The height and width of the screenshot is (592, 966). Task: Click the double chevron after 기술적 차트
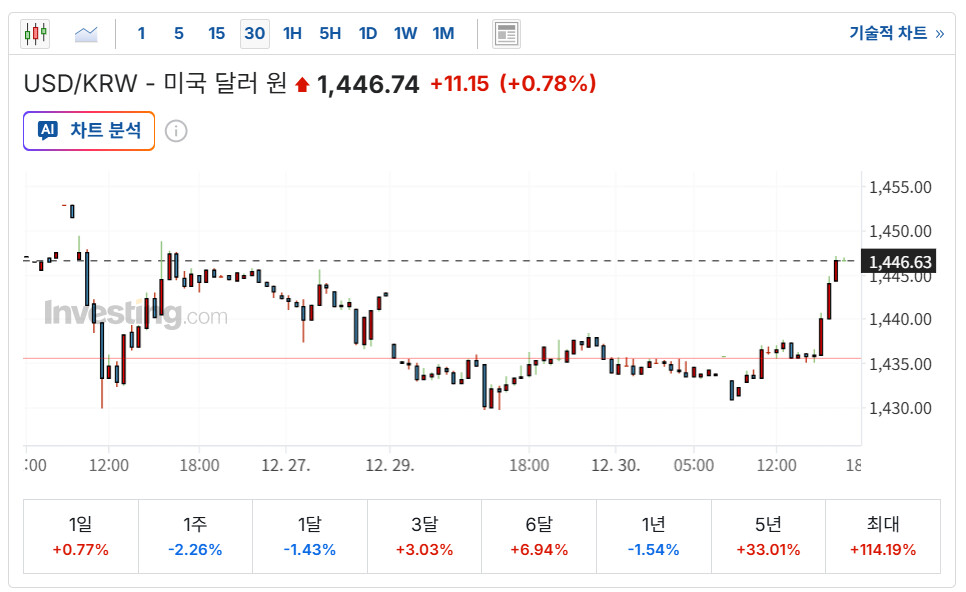click(x=939, y=33)
